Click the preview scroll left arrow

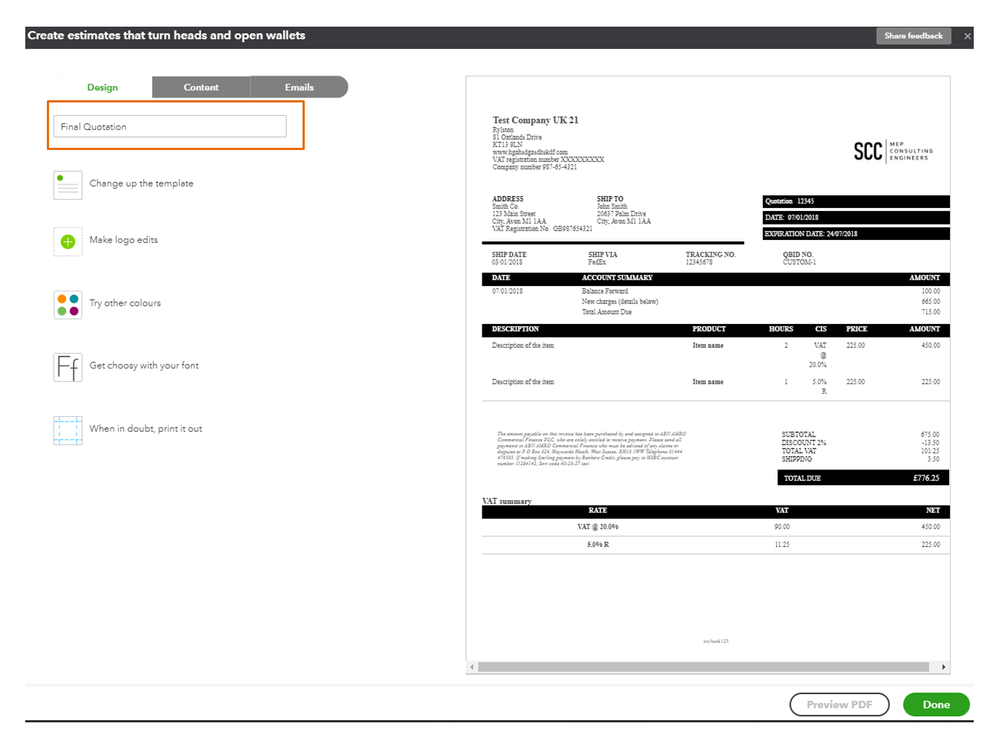[x=472, y=667]
